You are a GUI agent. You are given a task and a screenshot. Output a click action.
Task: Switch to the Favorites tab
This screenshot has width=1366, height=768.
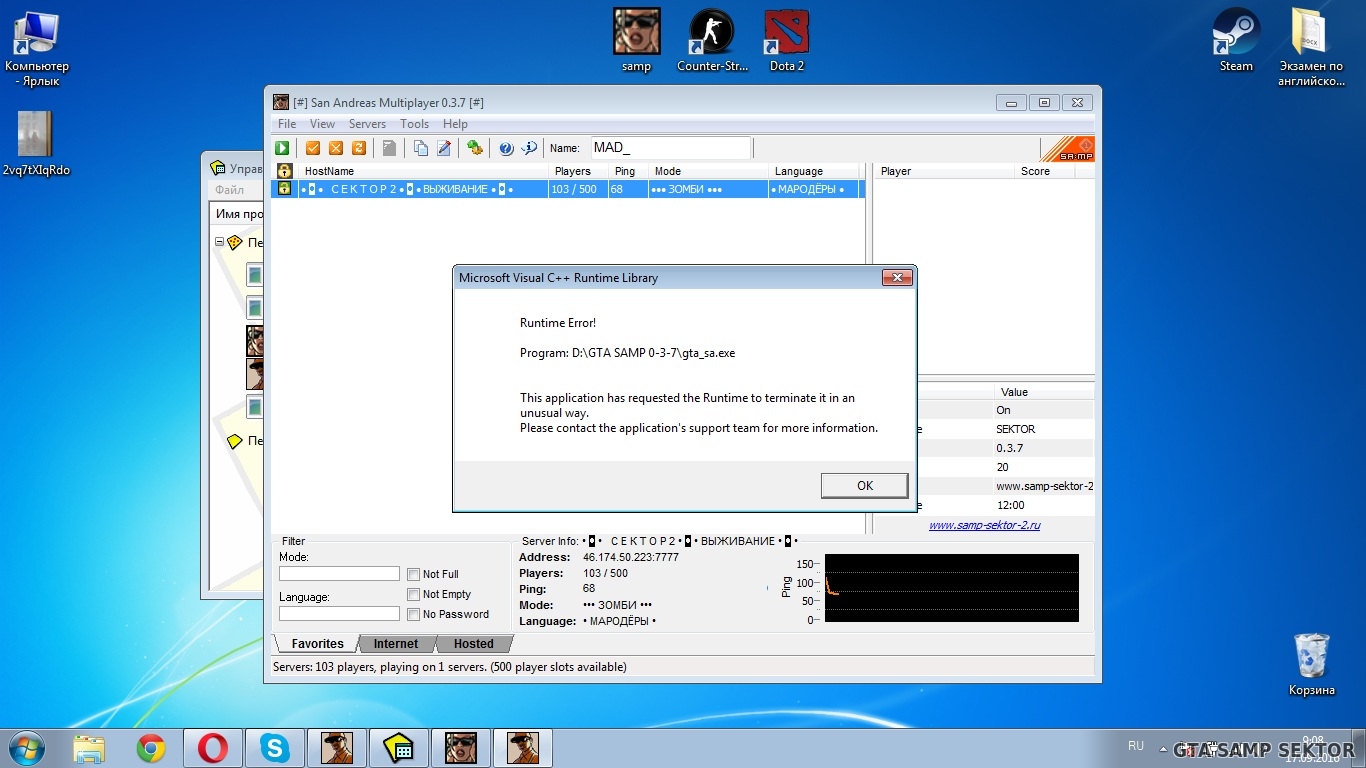click(317, 644)
